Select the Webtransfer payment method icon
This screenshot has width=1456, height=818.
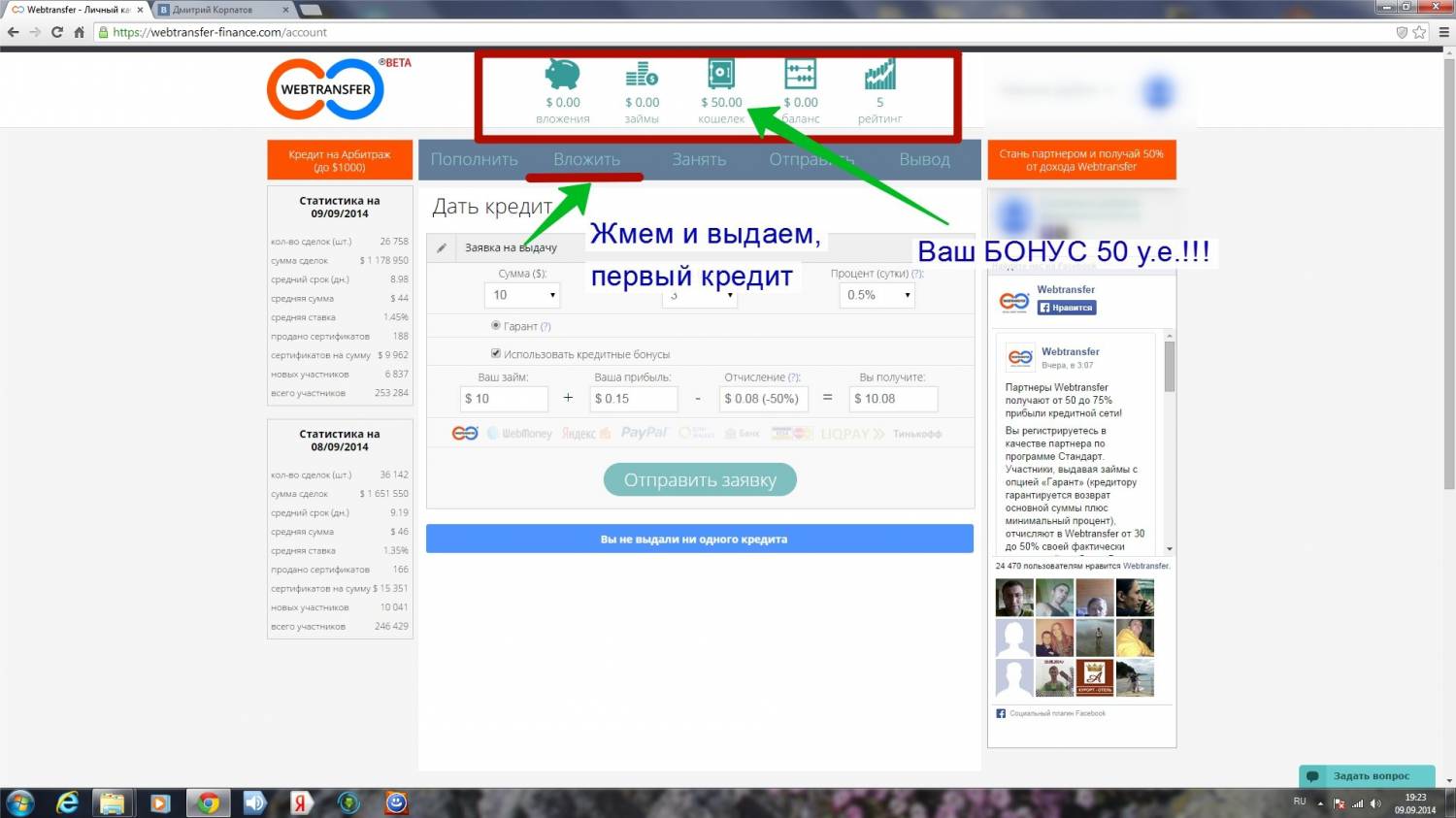click(x=465, y=433)
